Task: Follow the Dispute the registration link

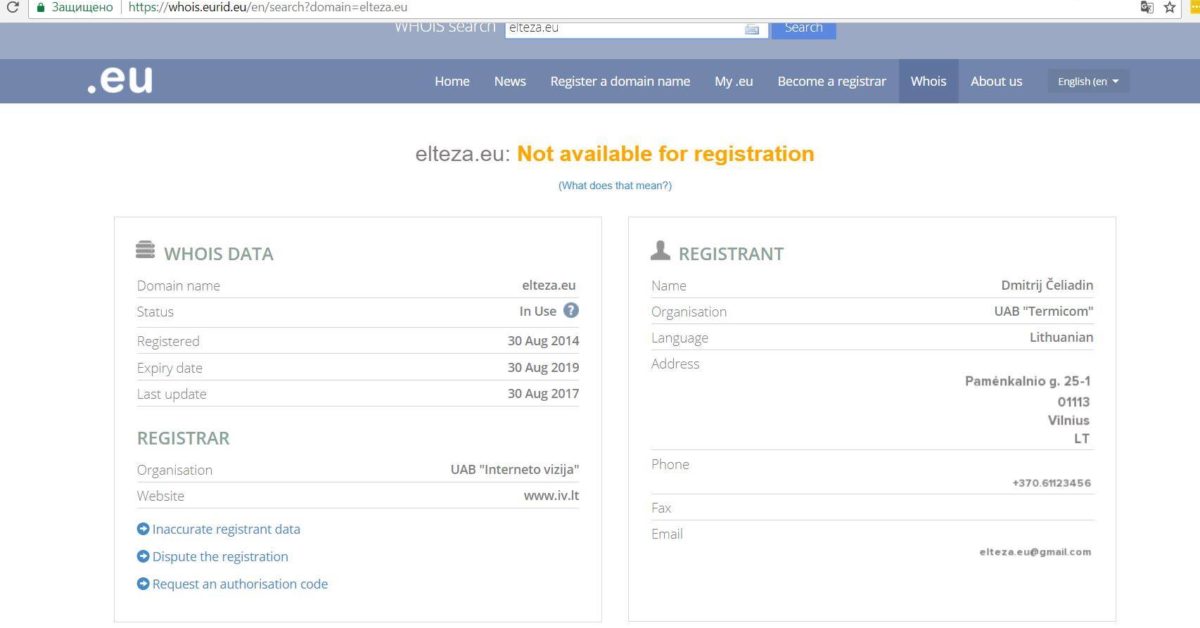Action: [x=220, y=556]
